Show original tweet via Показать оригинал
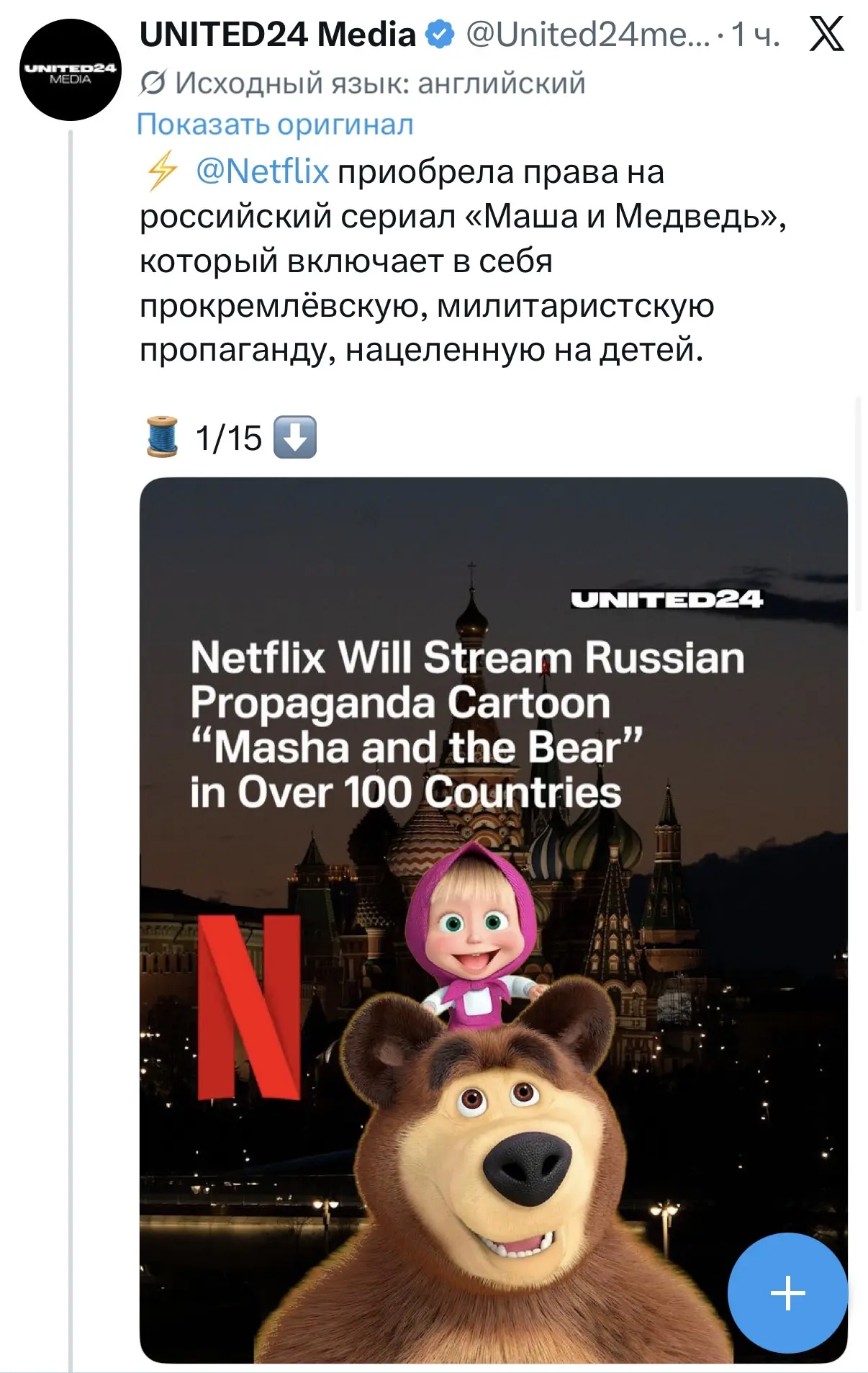The image size is (868, 1373). [x=275, y=124]
